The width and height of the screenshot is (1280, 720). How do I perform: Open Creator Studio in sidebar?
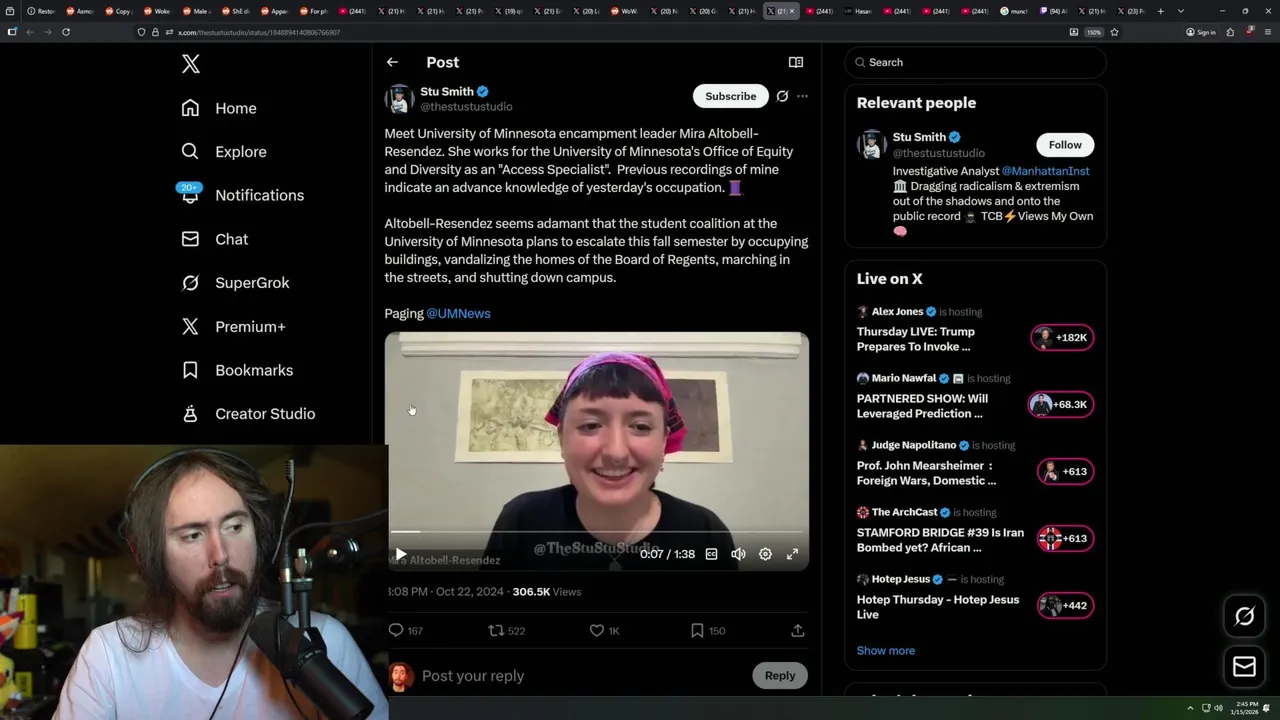248,413
